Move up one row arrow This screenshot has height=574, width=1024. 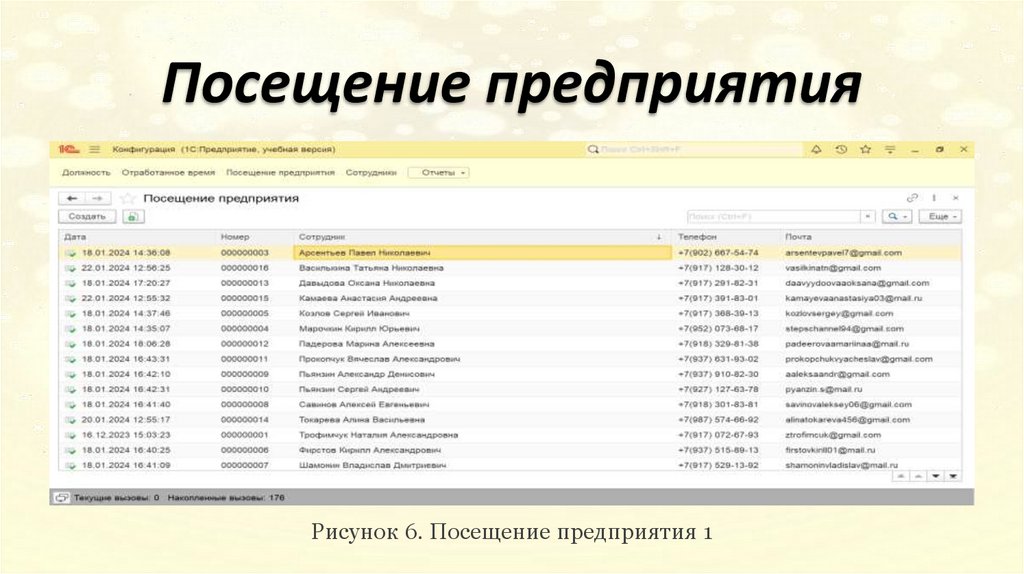coord(918,476)
